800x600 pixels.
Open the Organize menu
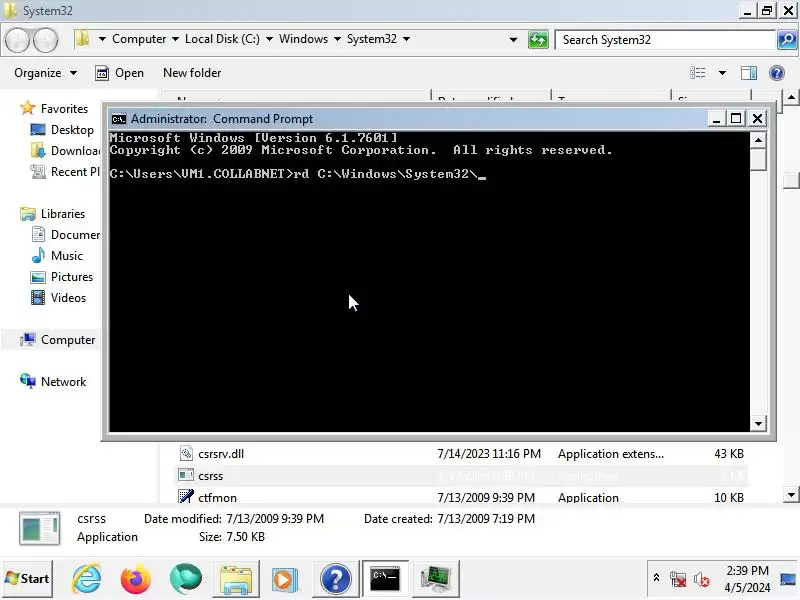[x=45, y=73]
